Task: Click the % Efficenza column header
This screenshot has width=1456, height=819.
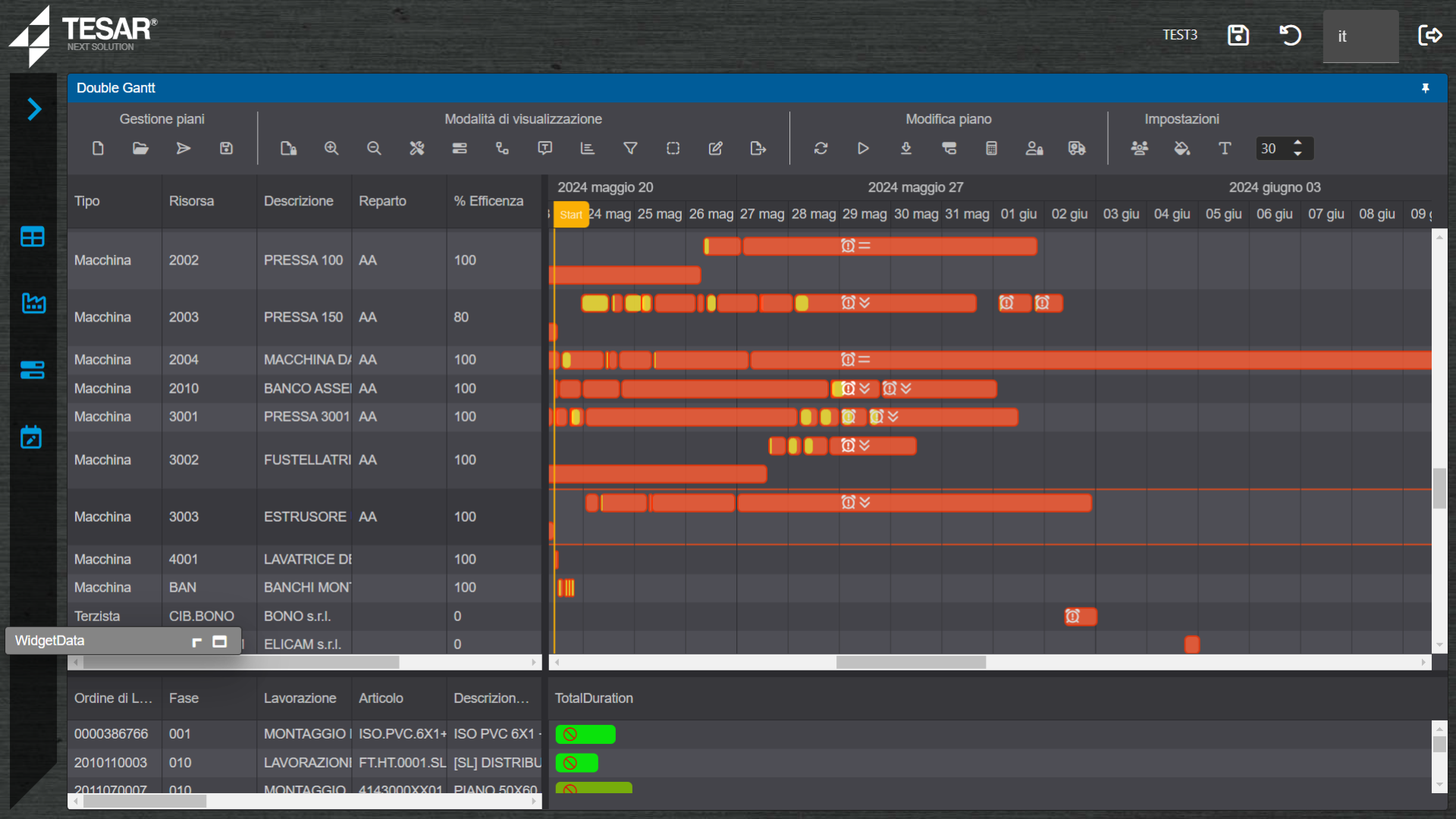Action: coord(488,201)
